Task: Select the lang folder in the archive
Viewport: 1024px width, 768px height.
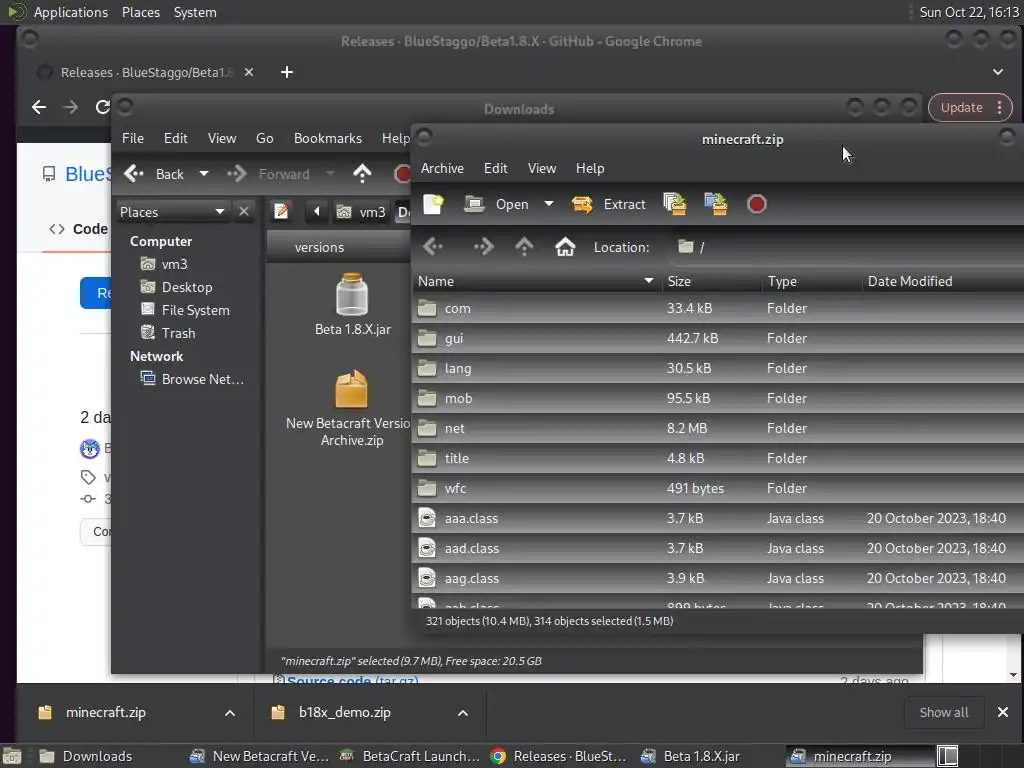Action: pyautogui.click(x=717, y=368)
